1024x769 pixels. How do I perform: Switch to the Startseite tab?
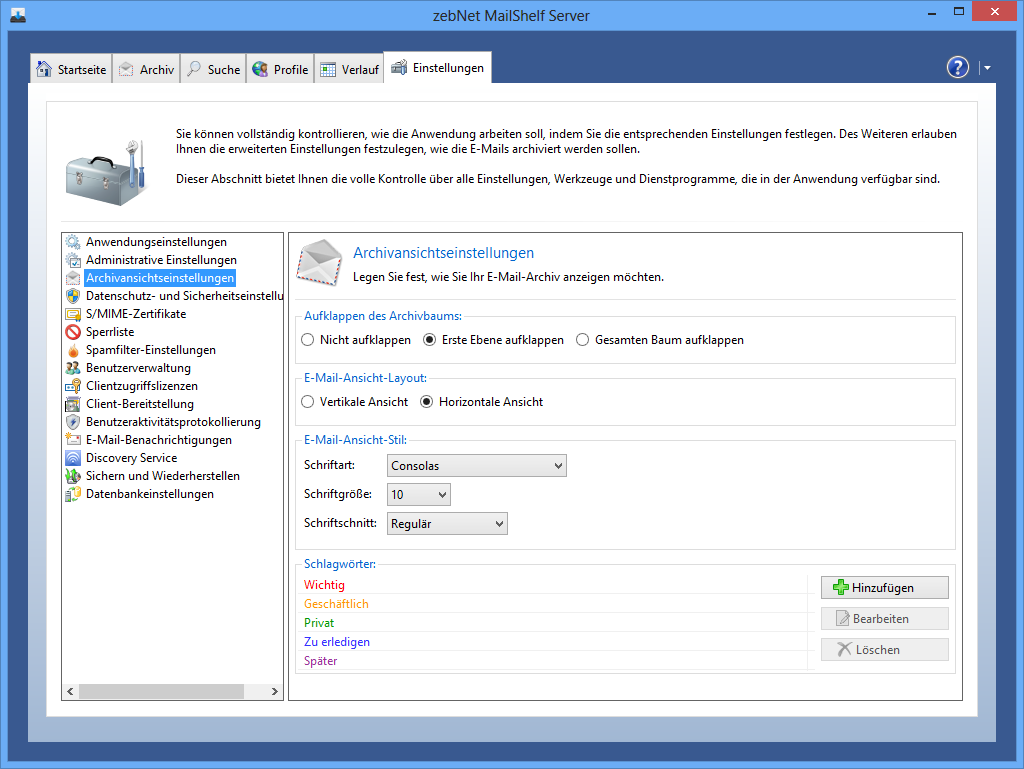click(x=71, y=69)
